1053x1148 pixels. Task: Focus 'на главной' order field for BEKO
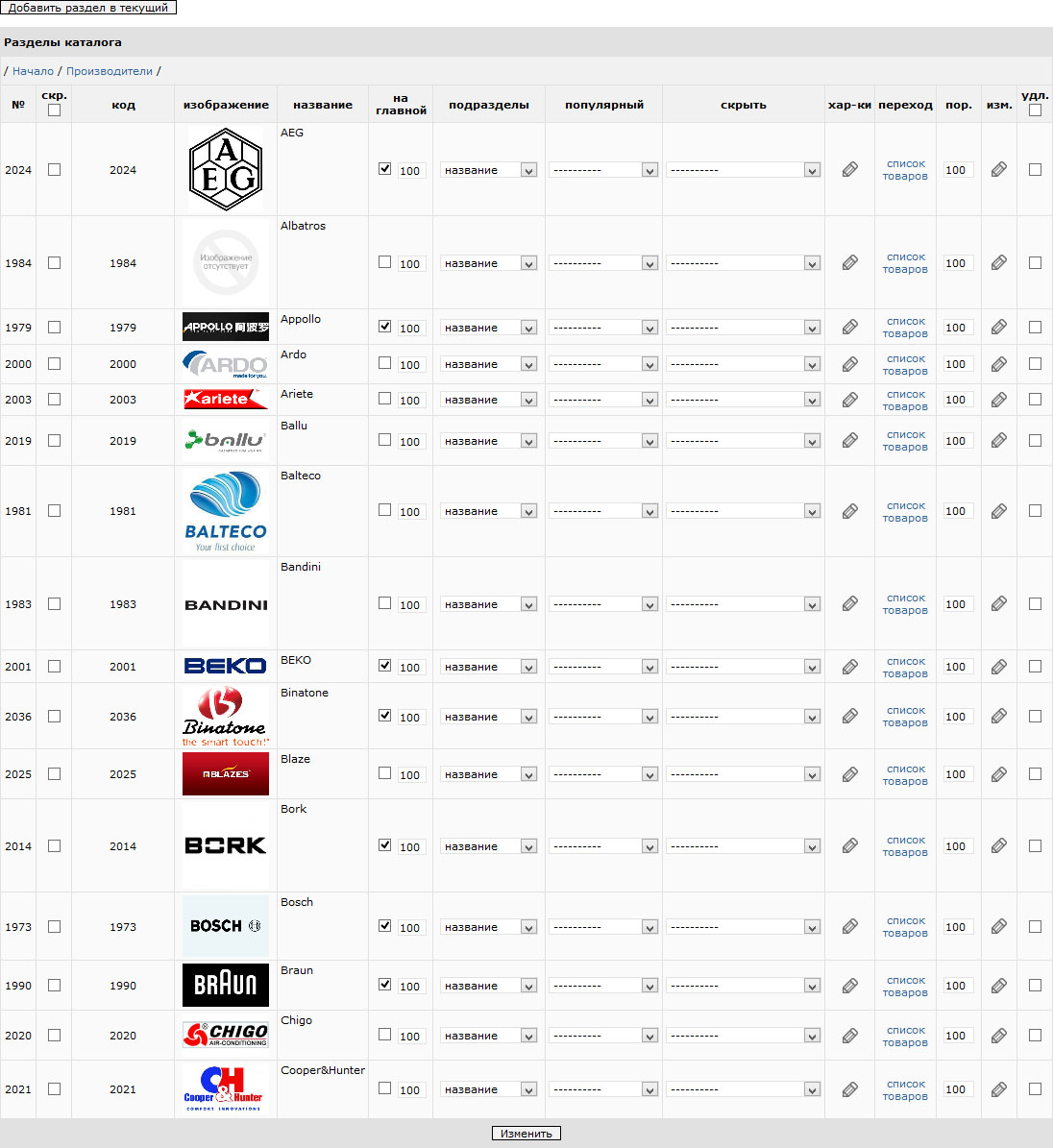pyautogui.click(x=411, y=667)
